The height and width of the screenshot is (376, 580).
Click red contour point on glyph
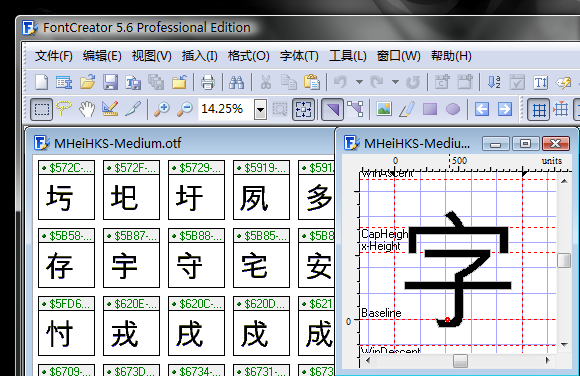pyautogui.click(x=447, y=319)
